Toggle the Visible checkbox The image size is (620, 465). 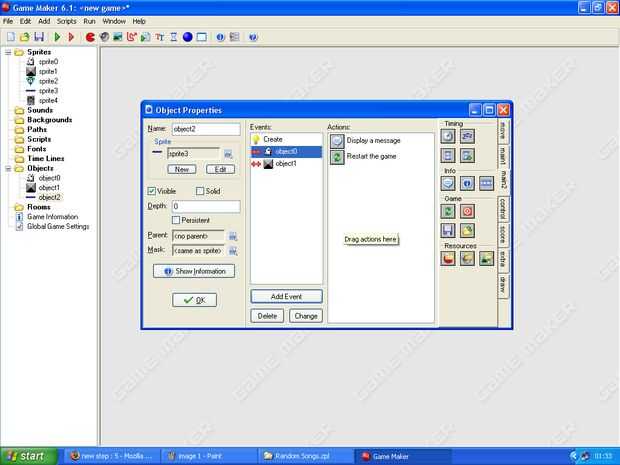151,191
